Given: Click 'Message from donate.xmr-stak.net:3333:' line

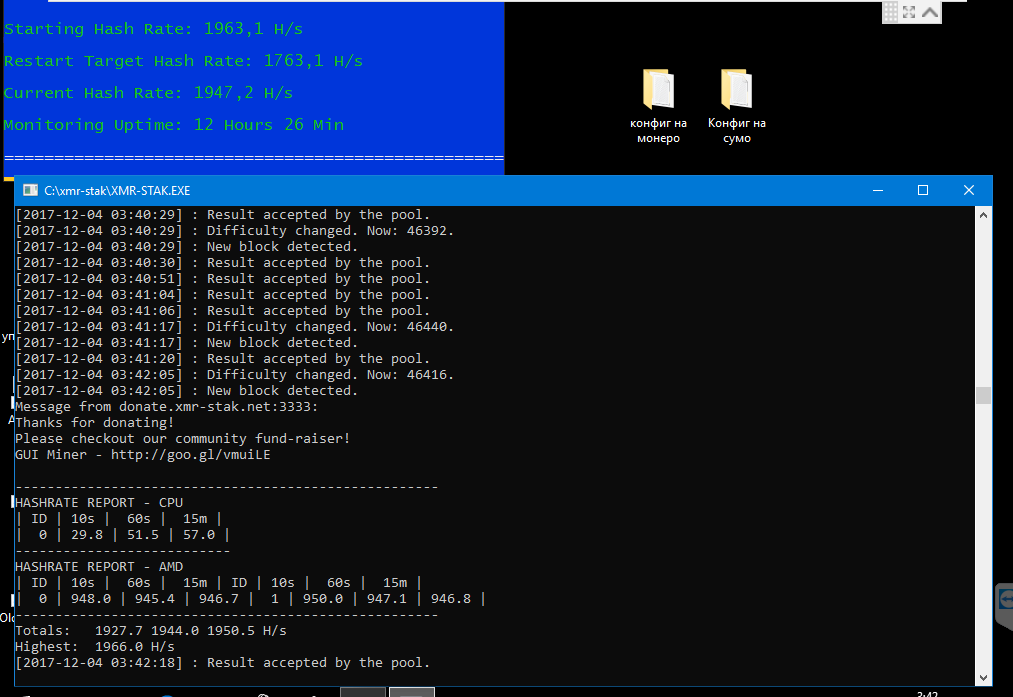Looking at the screenshot, I should point(167,407).
